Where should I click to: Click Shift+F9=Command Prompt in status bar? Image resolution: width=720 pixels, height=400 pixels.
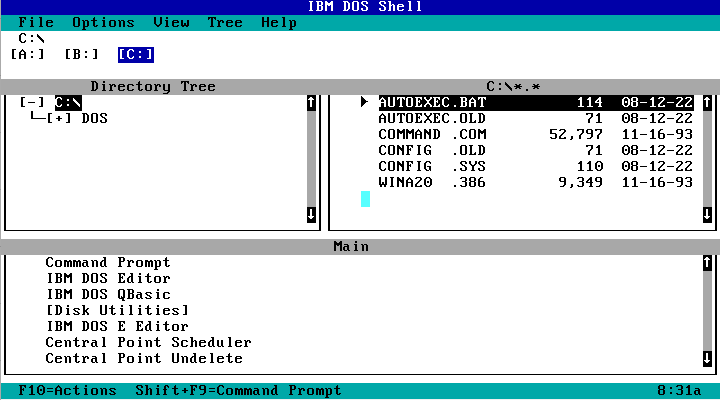(238, 391)
